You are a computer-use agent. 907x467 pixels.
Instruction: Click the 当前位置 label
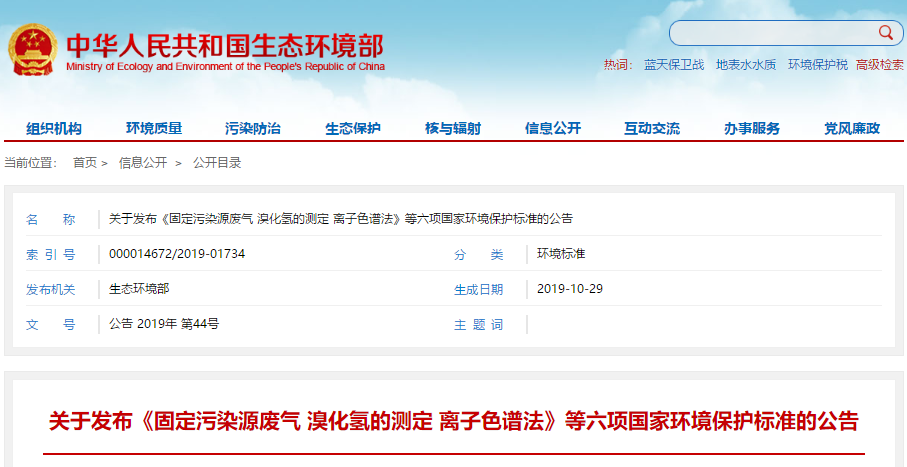tap(30, 163)
